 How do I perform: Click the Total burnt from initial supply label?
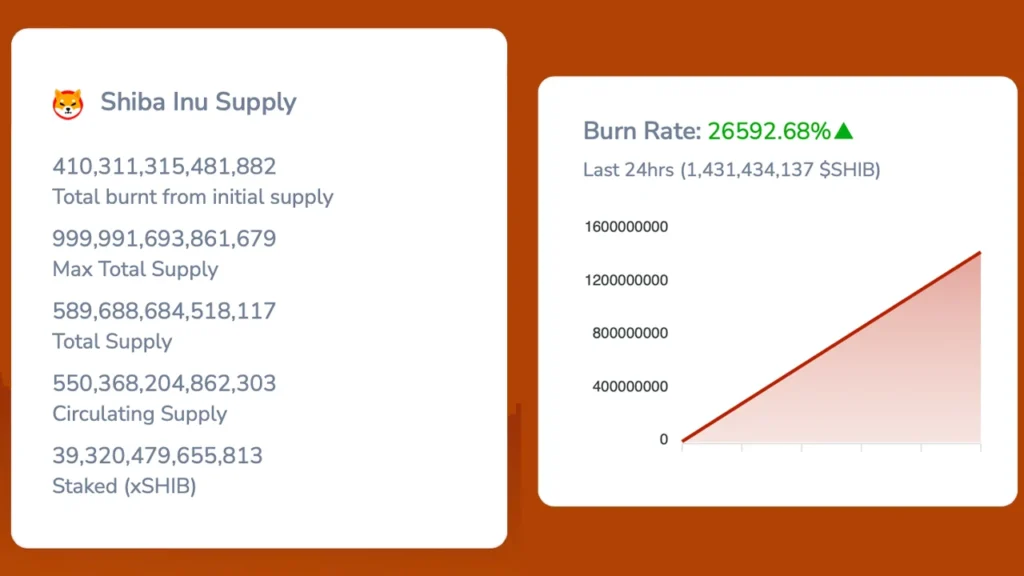coord(193,197)
